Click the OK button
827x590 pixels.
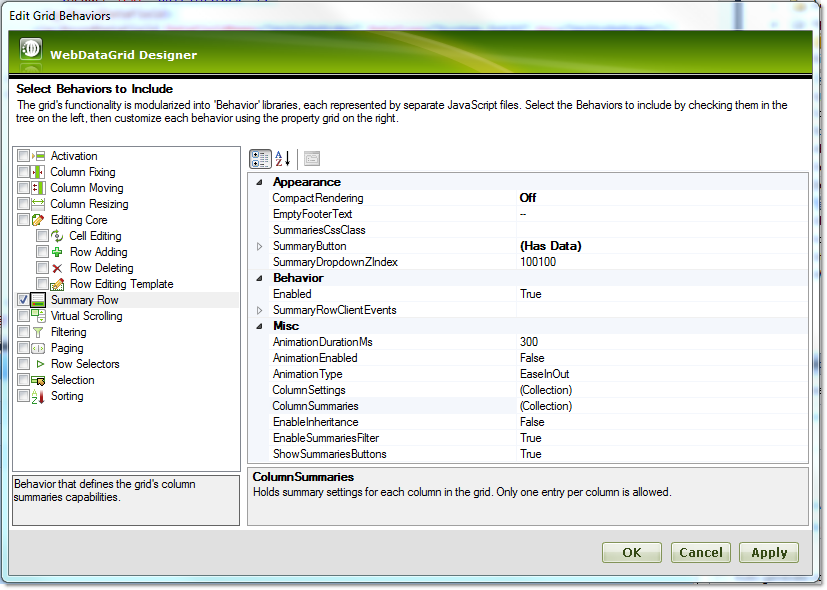[631, 553]
